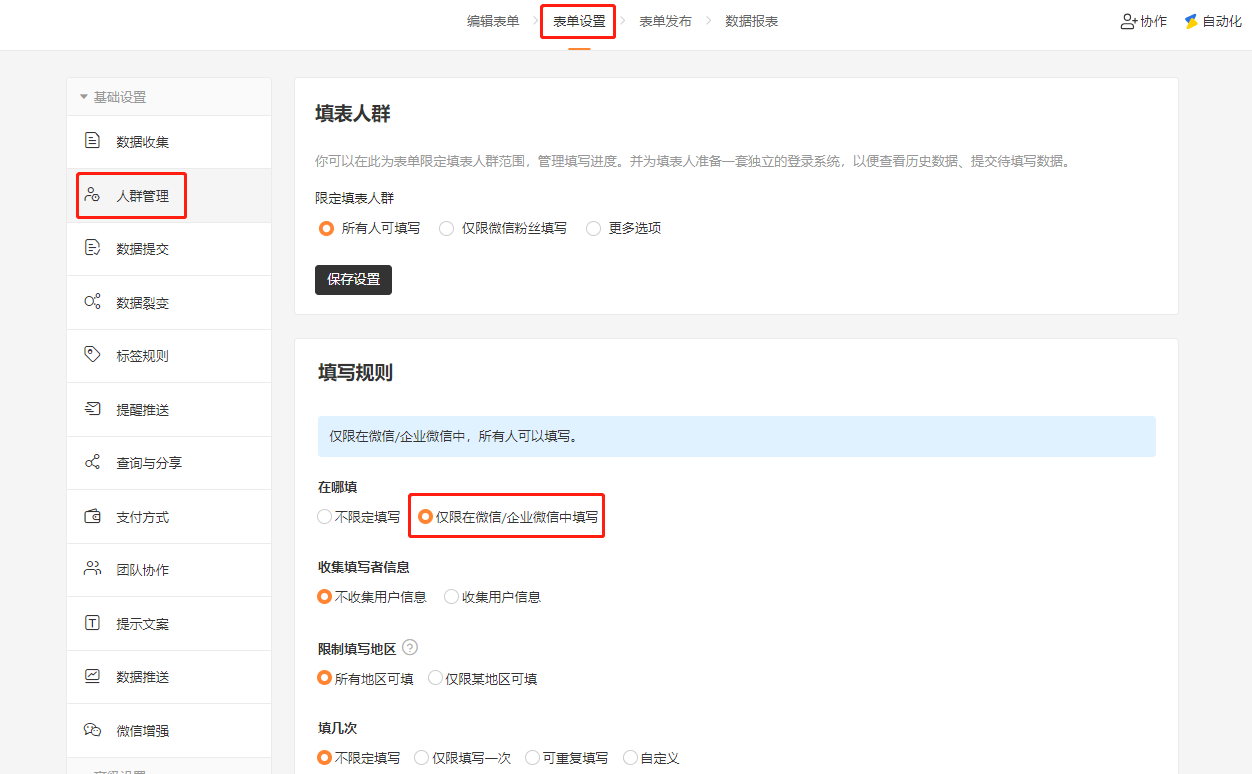Open 标签规则 settings menu item
Image resolution: width=1252 pixels, height=774 pixels.
[169, 356]
